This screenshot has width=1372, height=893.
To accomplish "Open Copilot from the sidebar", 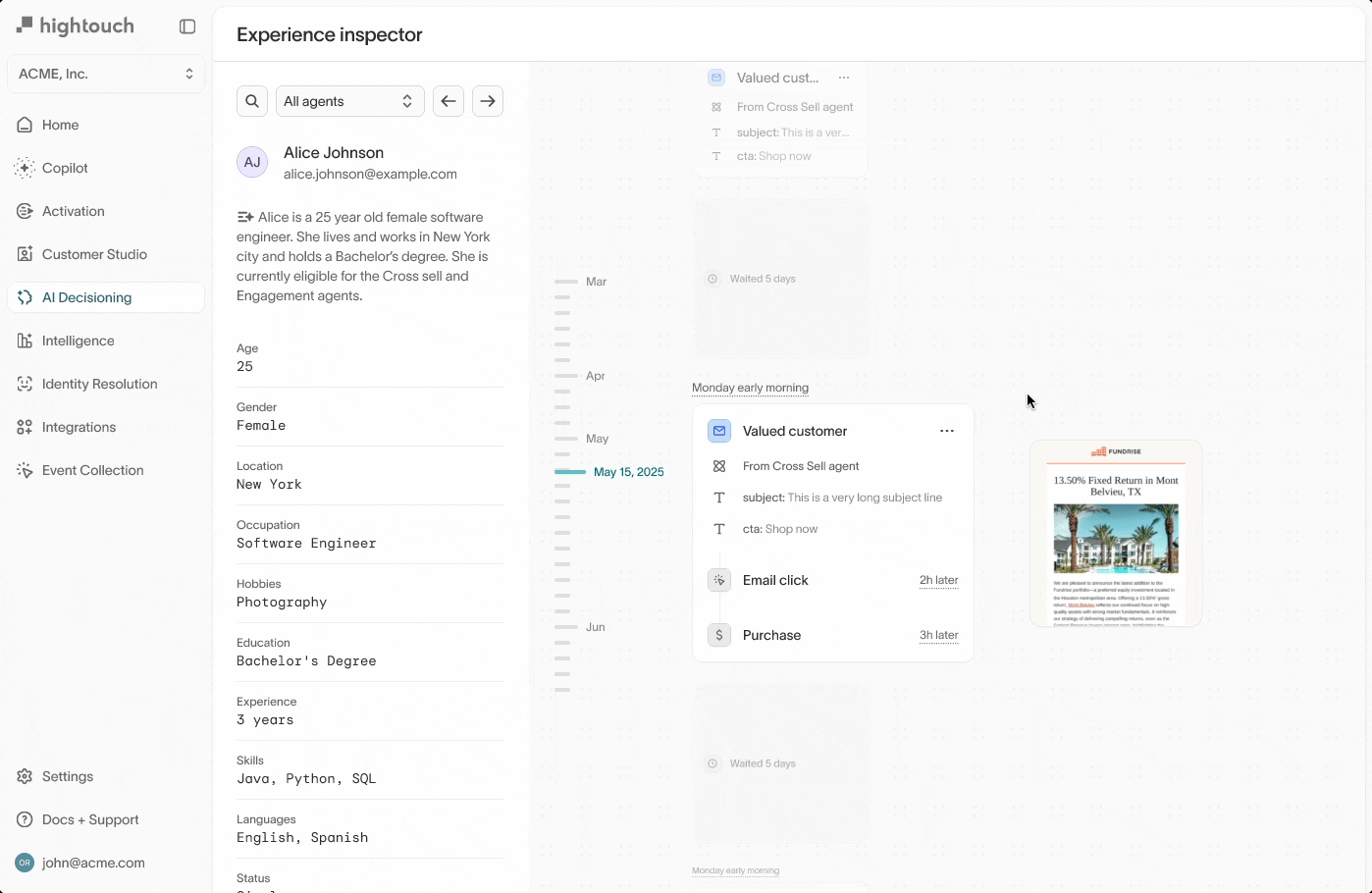I will click(x=65, y=168).
